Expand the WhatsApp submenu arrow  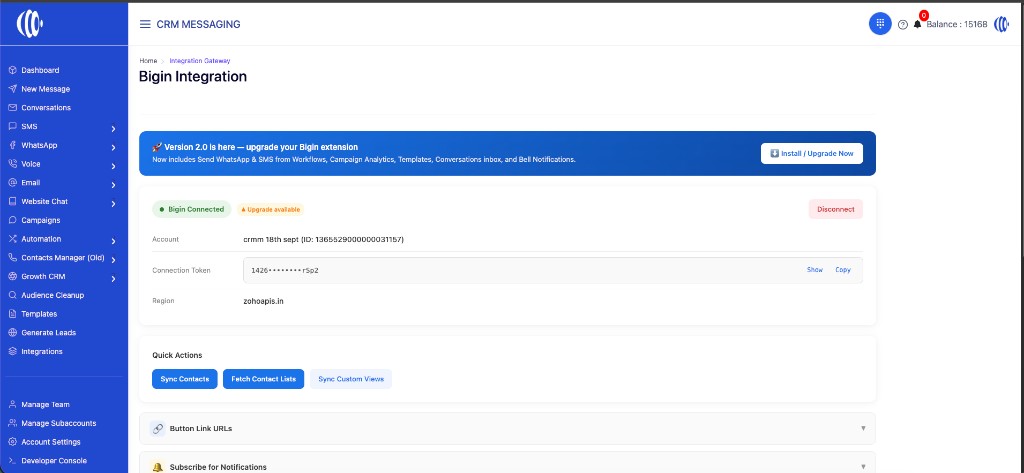click(x=114, y=148)
